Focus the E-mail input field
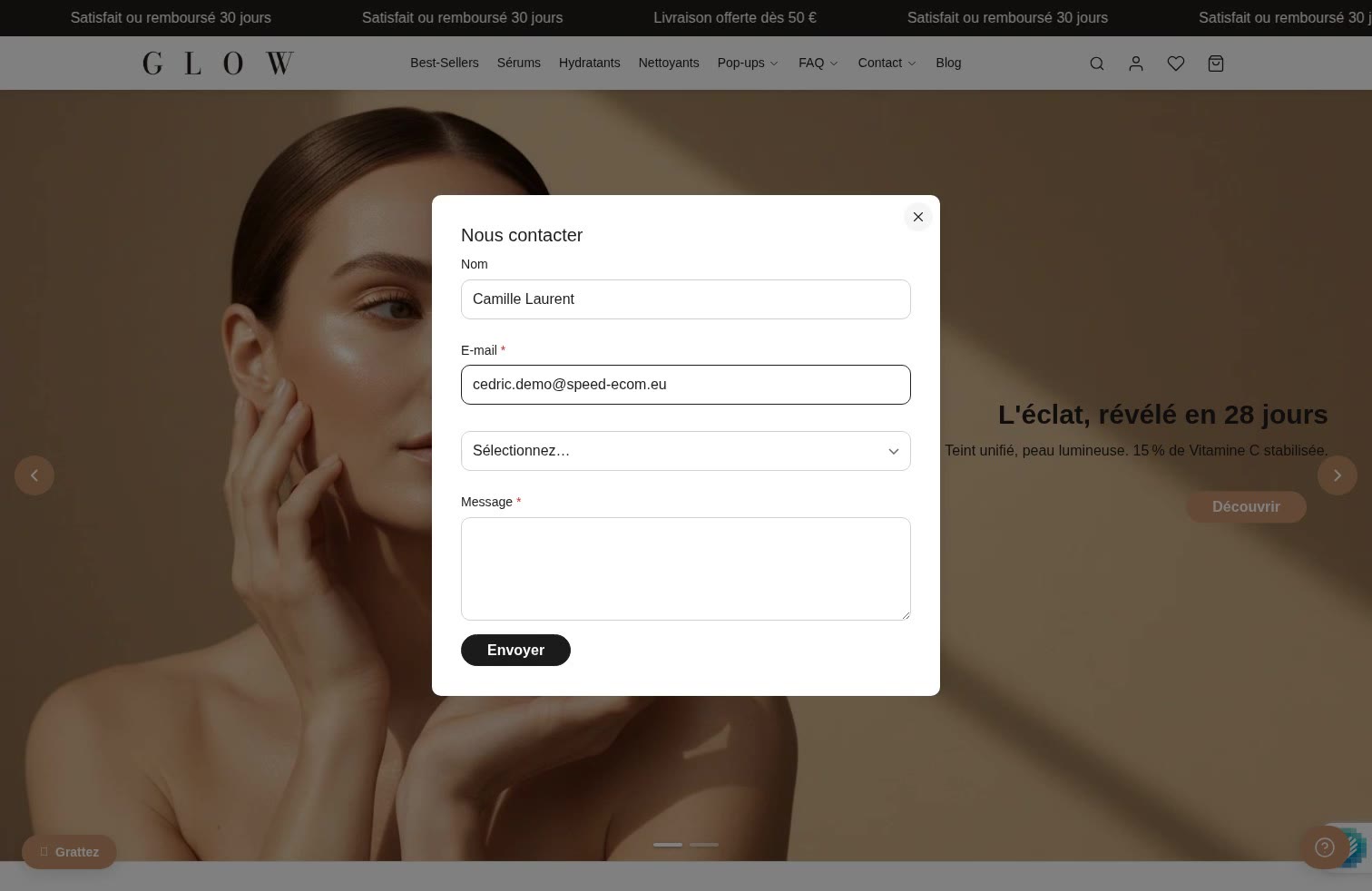Image resolution: width=1372 pixels, height=891 pixels. point(686,385)
